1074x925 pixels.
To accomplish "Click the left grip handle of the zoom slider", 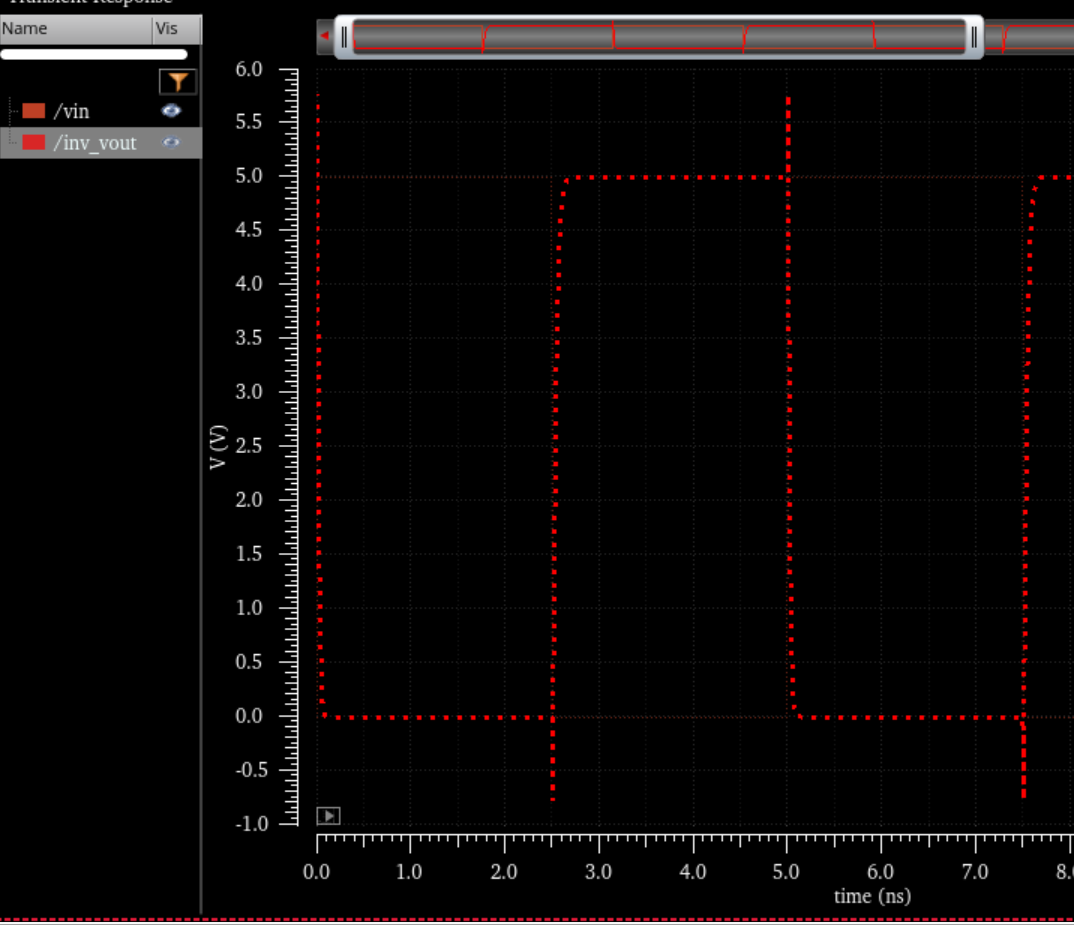I will tap(344, 38).
